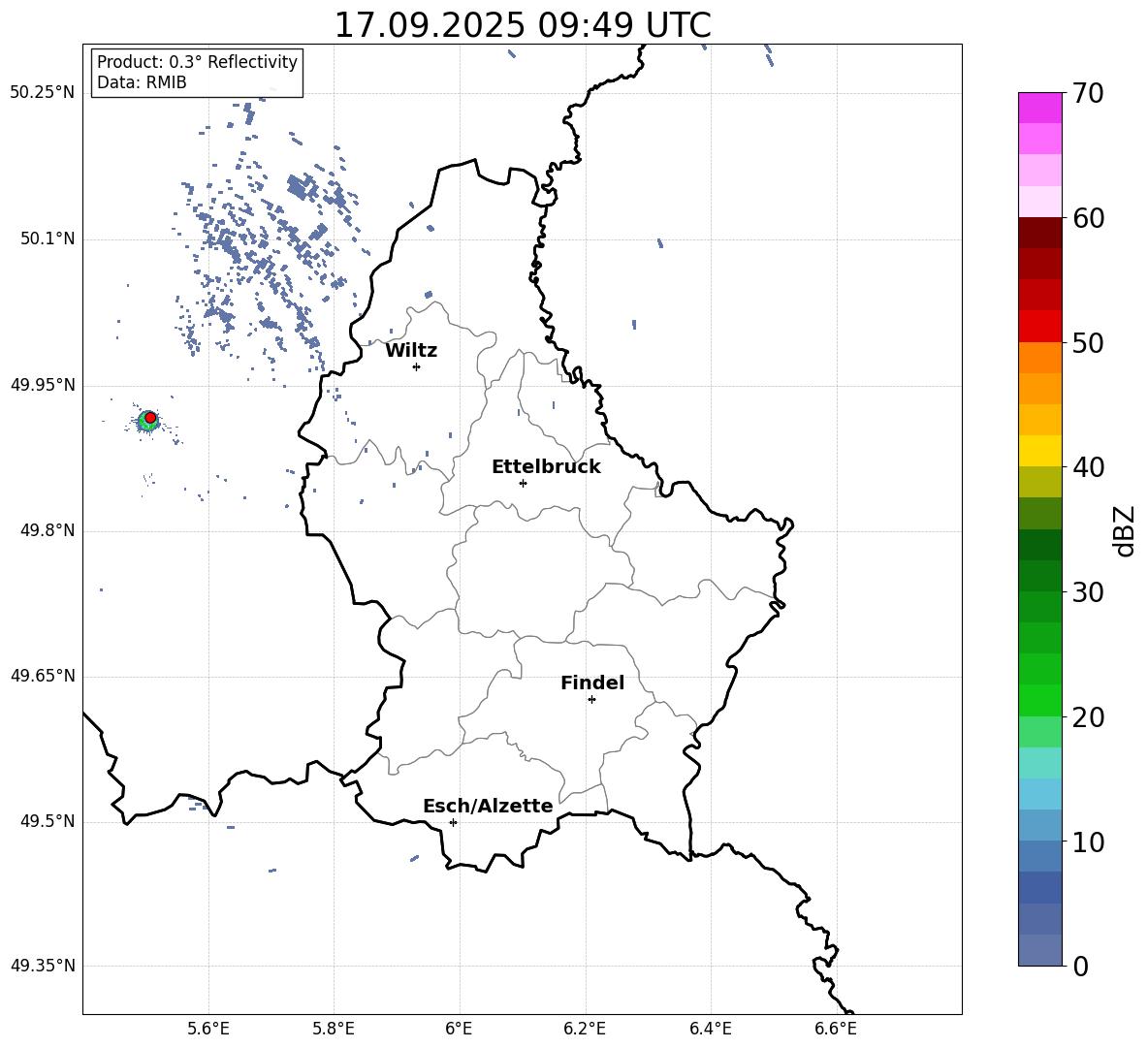The height and width of the screenshot is (1048, 1148).
Task: Click the Data: RMIB label
Action: [x=142, y=82]
